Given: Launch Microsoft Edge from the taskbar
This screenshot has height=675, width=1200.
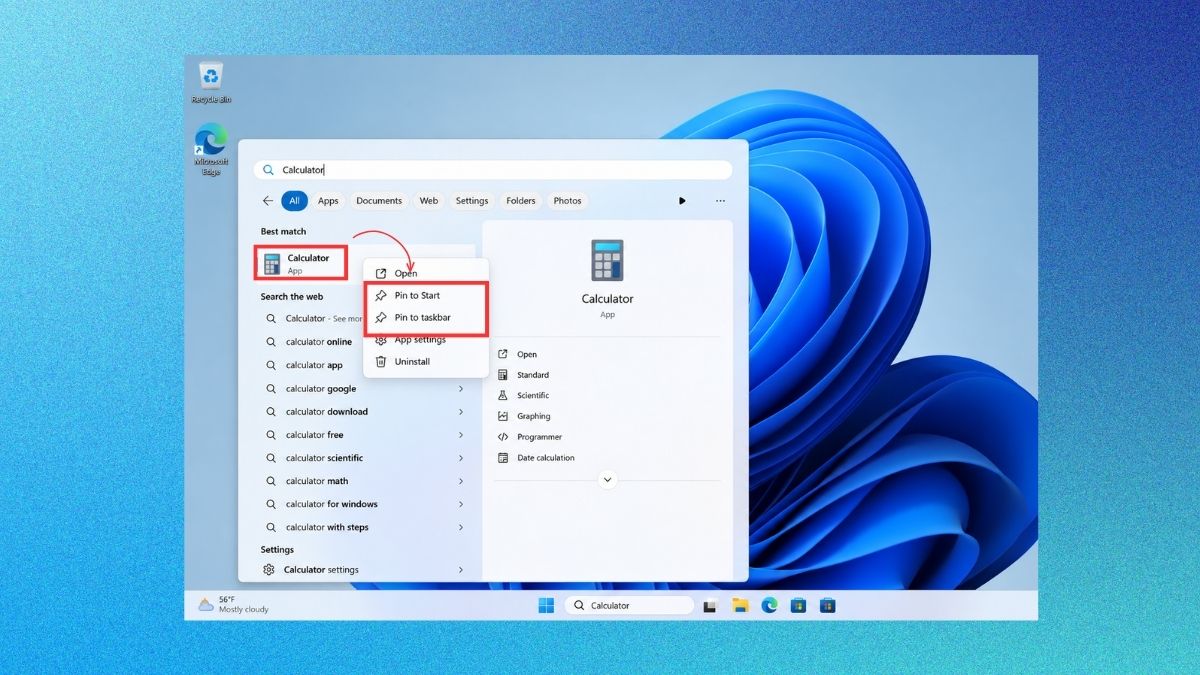Looking at the screenshot, I should (769, 605).
